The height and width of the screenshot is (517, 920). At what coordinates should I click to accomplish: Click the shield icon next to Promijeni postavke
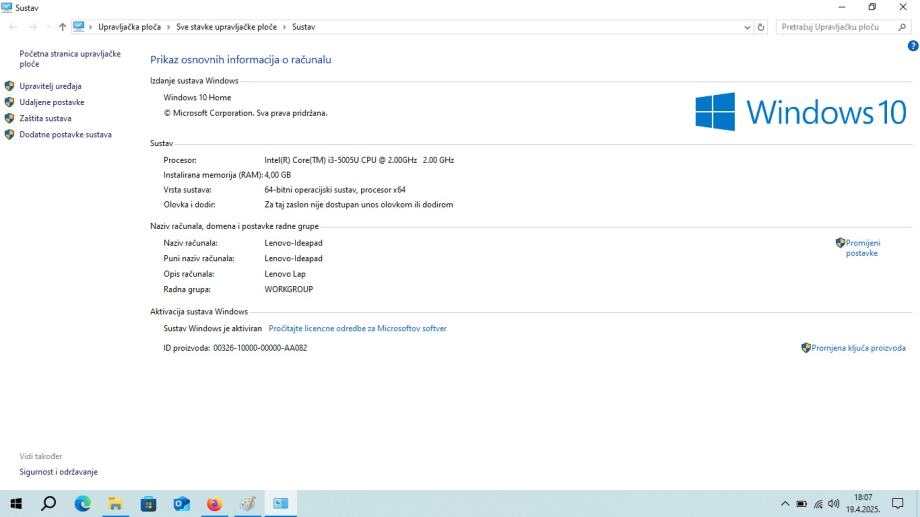(840, 242)
